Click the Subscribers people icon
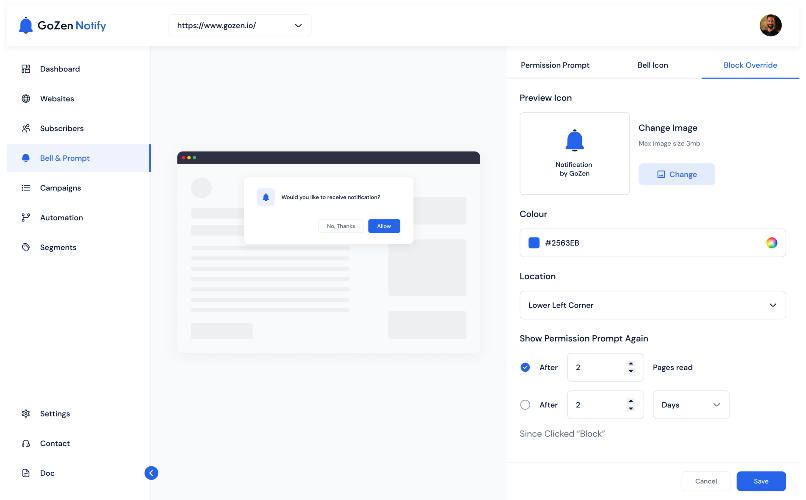 coord(26,128)
